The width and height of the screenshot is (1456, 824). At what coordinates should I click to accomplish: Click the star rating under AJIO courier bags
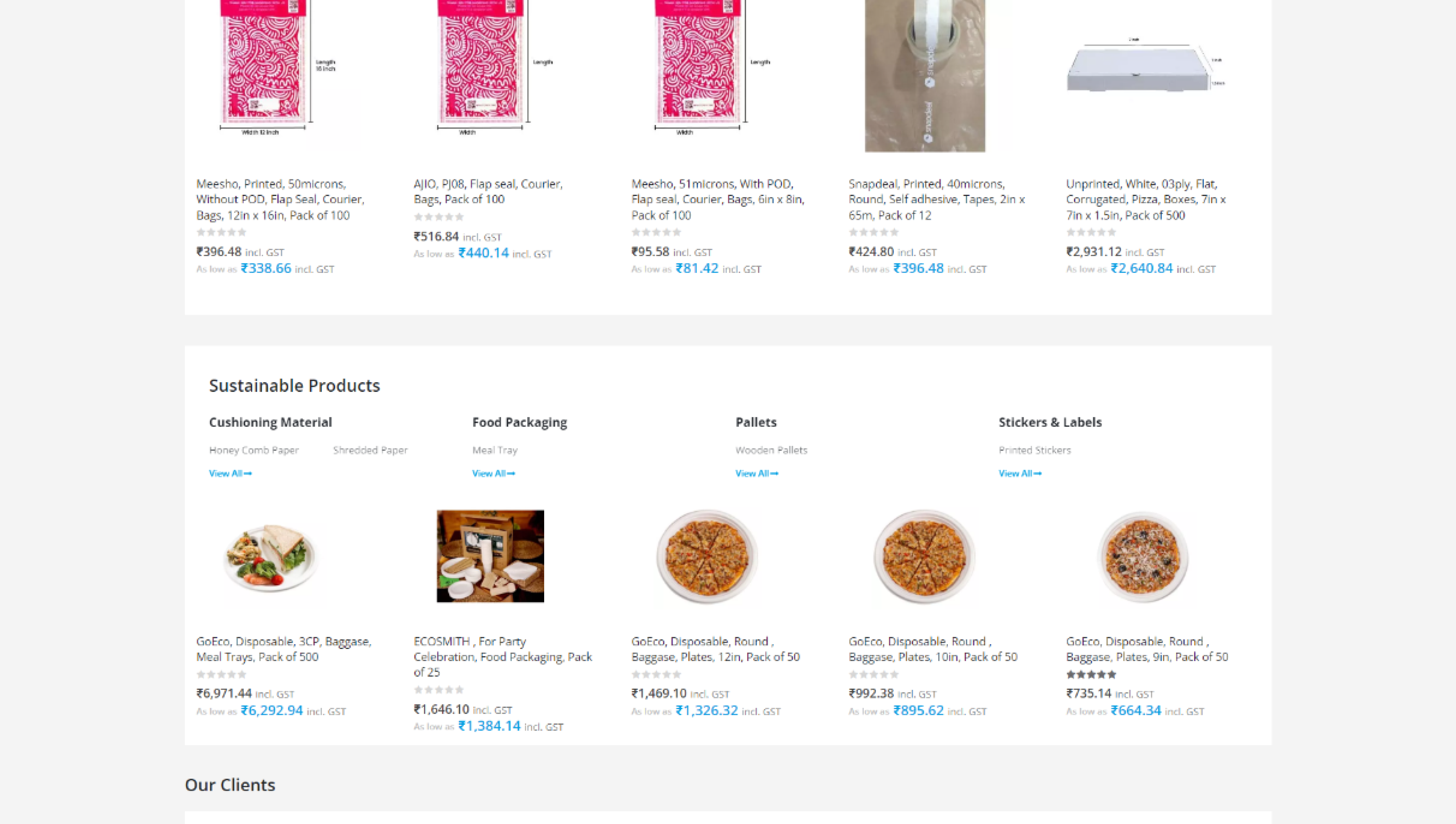pyautogui.click(x=439, y=217)
